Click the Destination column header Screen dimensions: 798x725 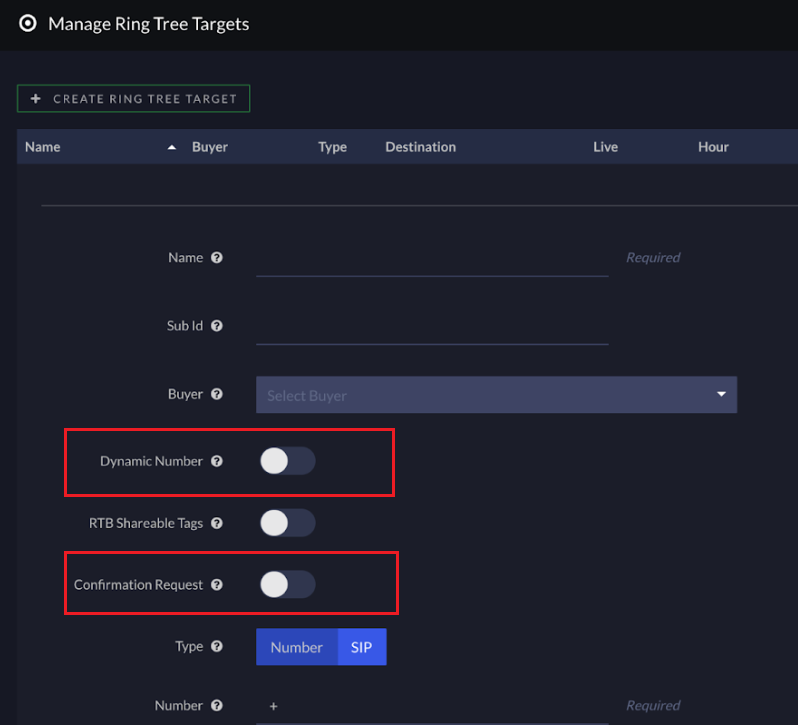click(x=420, y=147)
